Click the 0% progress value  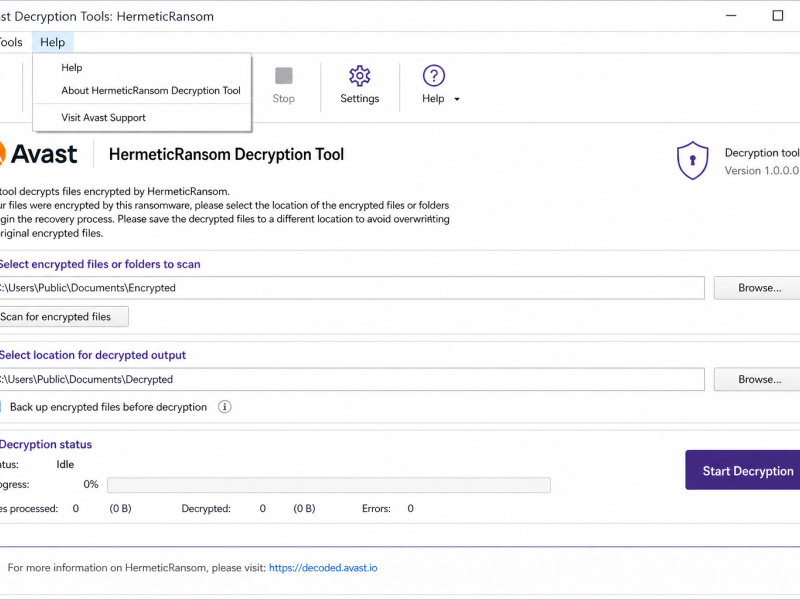(x=91, y=484)
